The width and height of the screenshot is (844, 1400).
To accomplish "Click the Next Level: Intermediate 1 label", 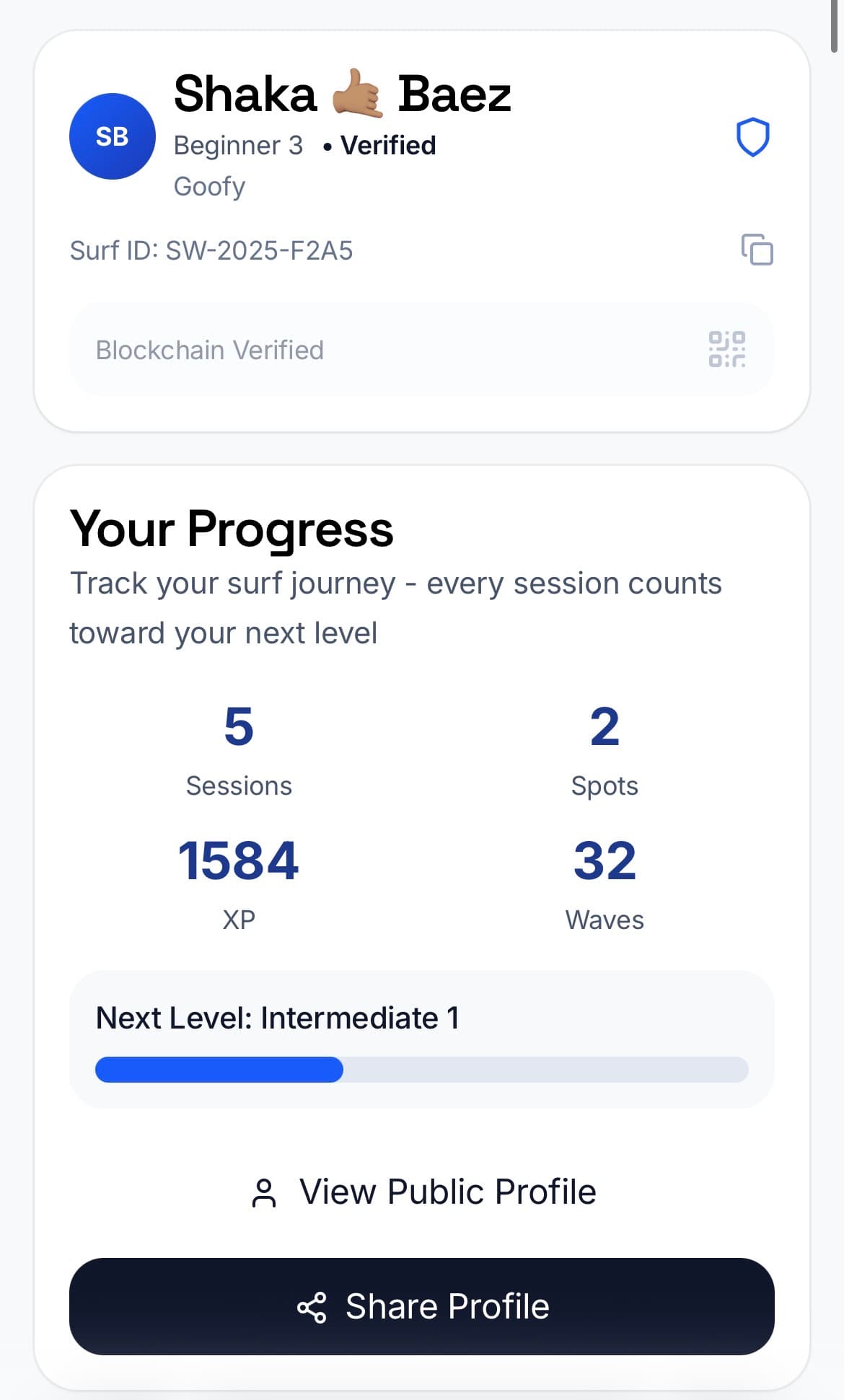I will tap(278, 1018).
